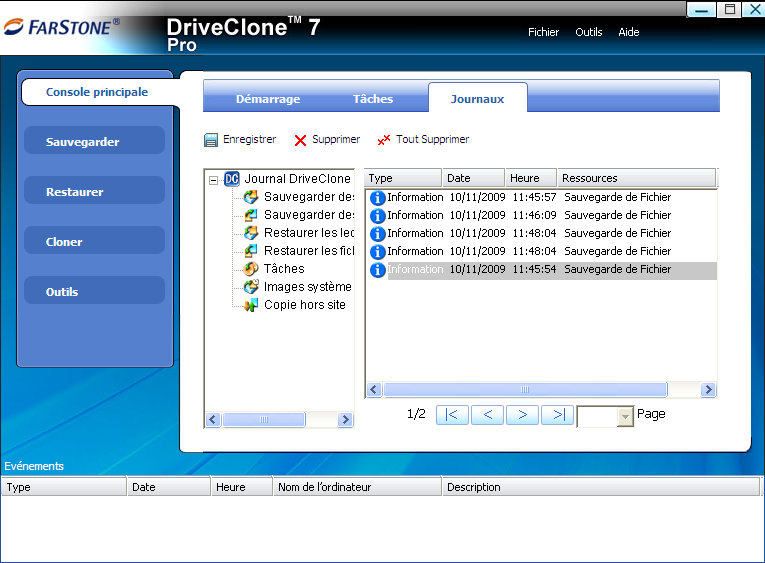Image resolution: width=765 pixels, height=563 pixels.
Task: Click Description events column header
Action: coord(601,487)
